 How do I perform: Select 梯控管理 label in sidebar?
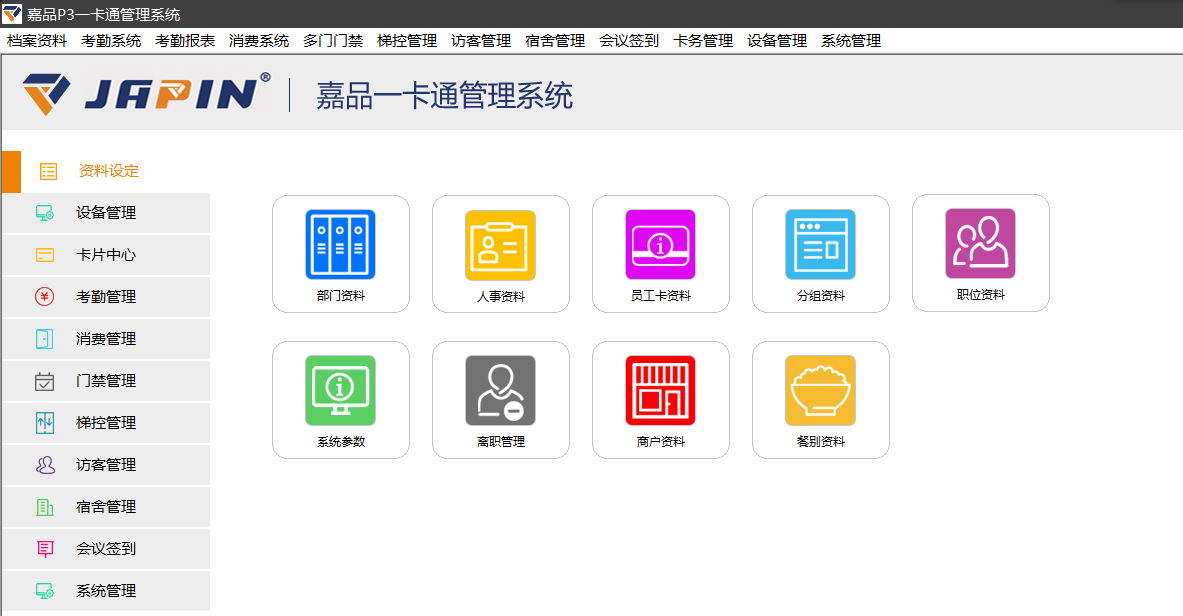pos(106,423)
